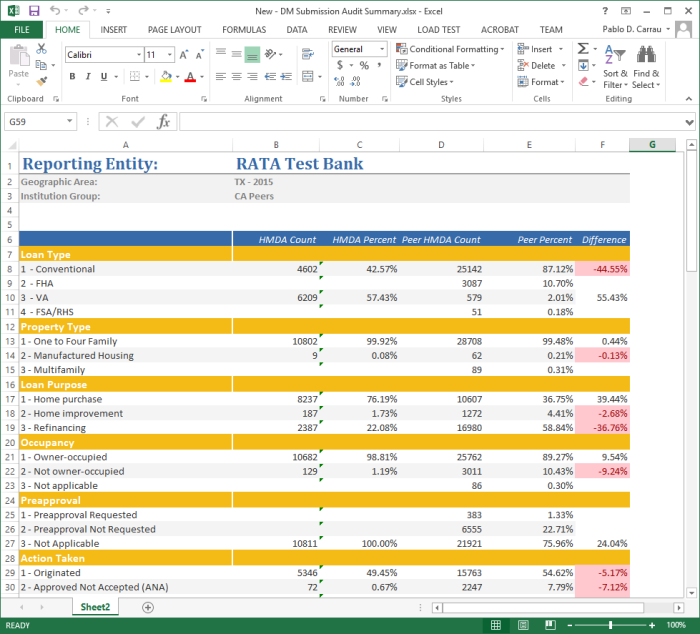700x634 pixels.
Task: Toggle align text left
Action: click(x=221, y=77)
